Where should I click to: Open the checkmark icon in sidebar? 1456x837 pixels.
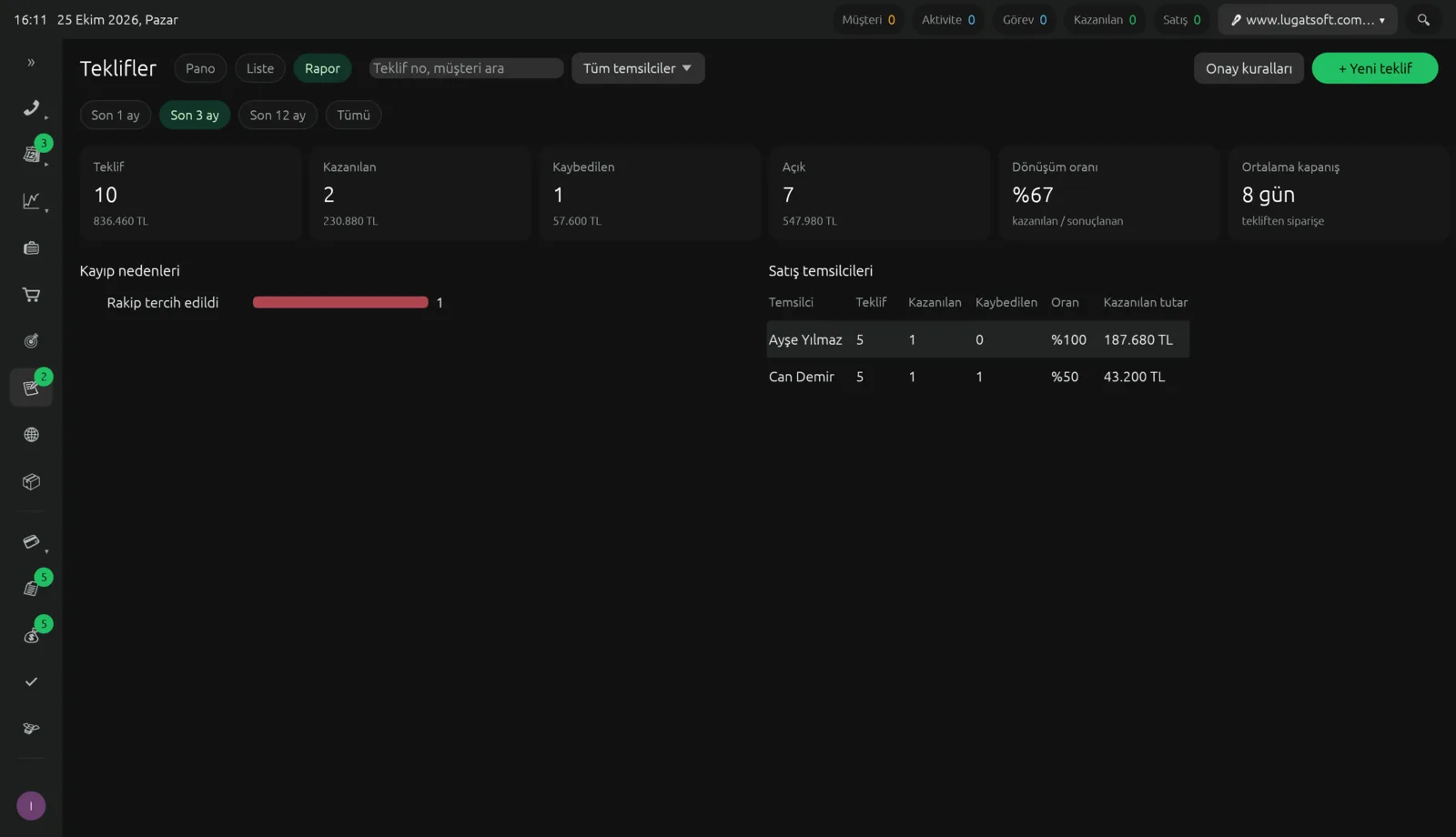(x=31, y=681)
